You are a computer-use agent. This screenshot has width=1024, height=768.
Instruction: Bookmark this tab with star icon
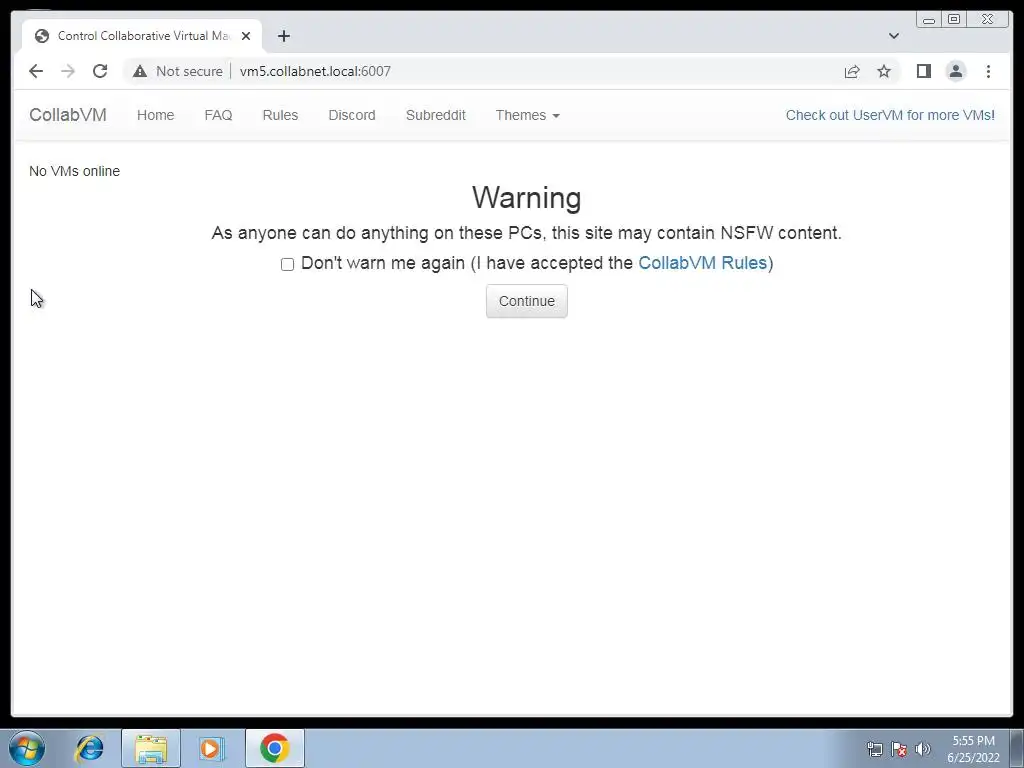click(884, 71)
